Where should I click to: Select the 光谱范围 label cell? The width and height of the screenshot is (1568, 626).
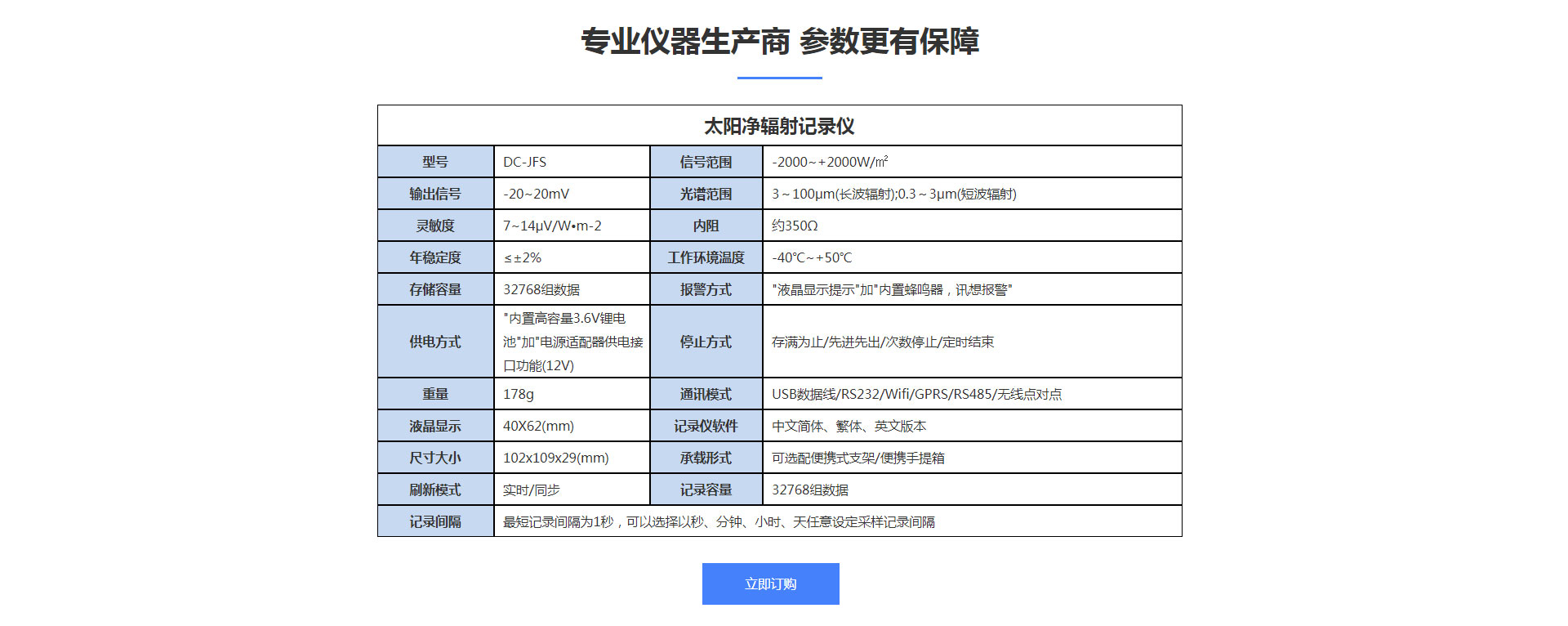706,194
